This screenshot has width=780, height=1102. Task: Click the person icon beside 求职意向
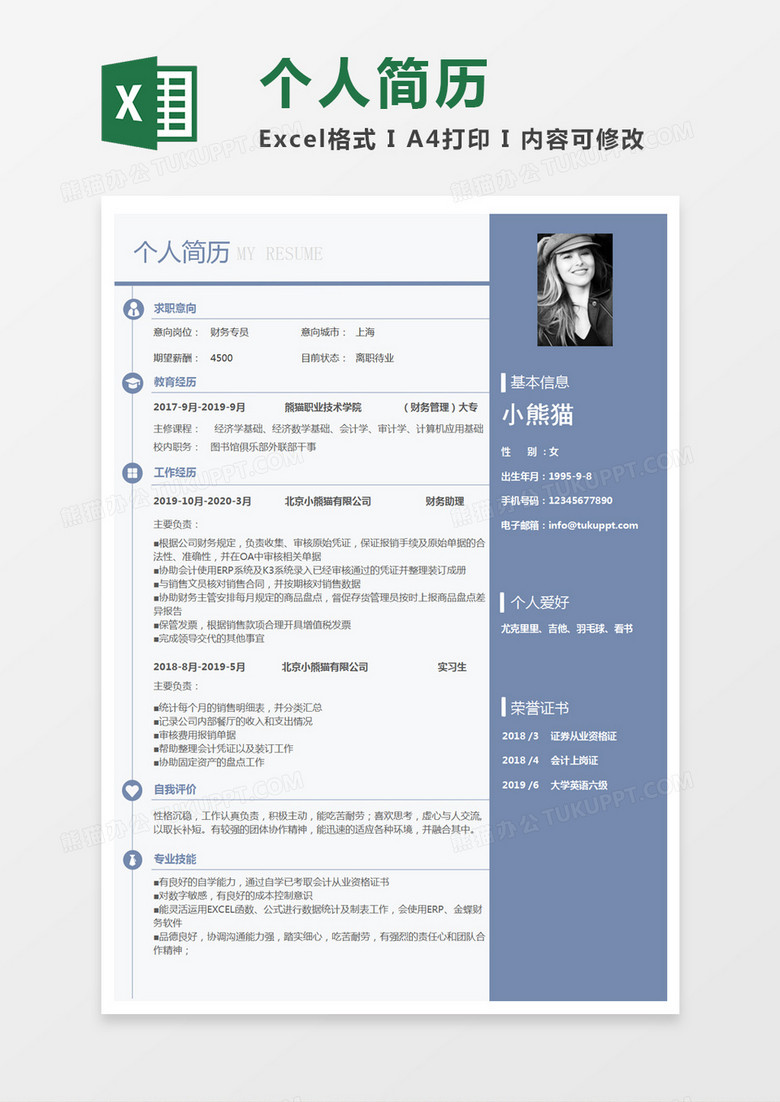(x=133, y=309)
